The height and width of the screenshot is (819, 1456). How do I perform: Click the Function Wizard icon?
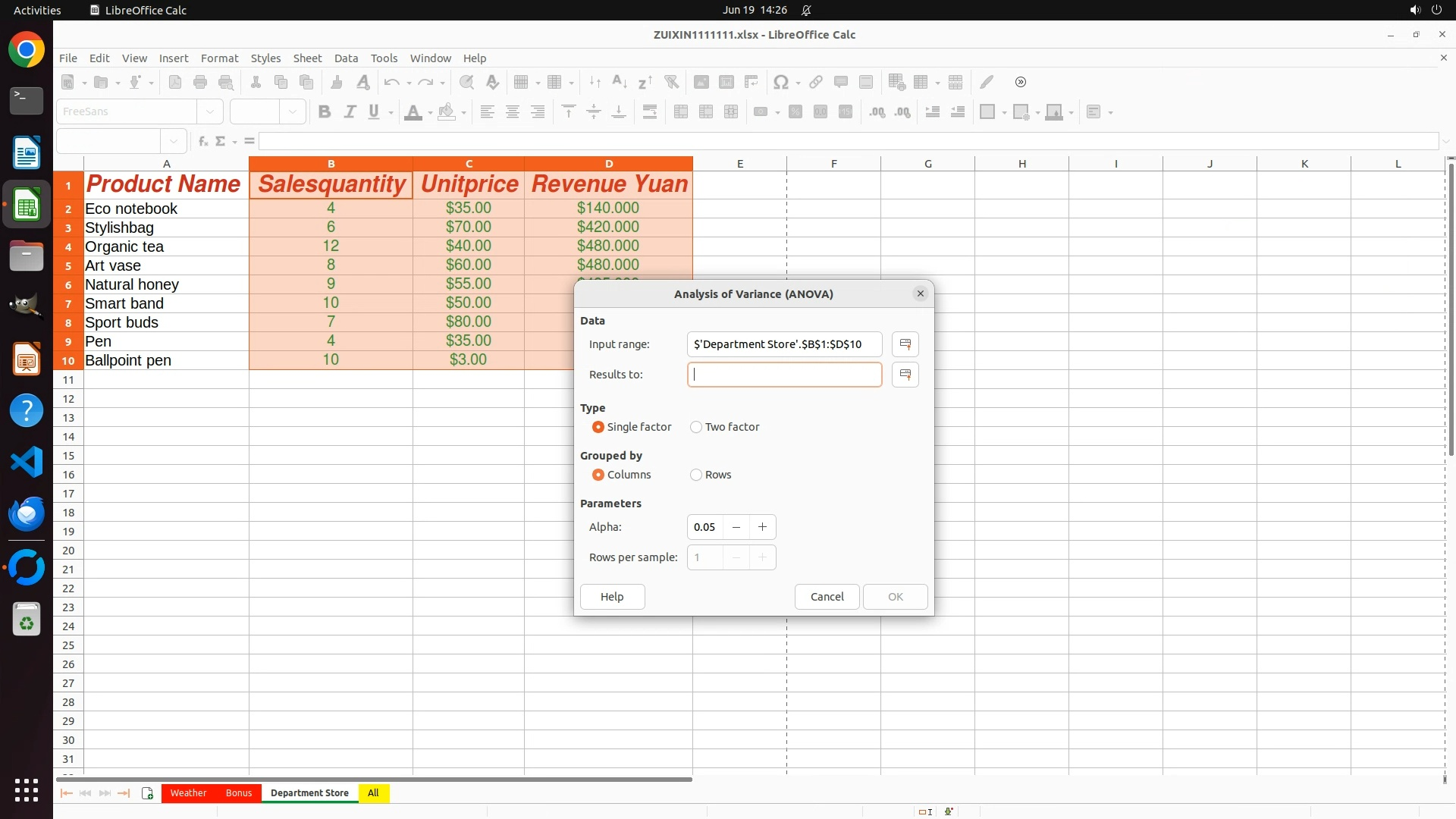[x=202, y=141]
